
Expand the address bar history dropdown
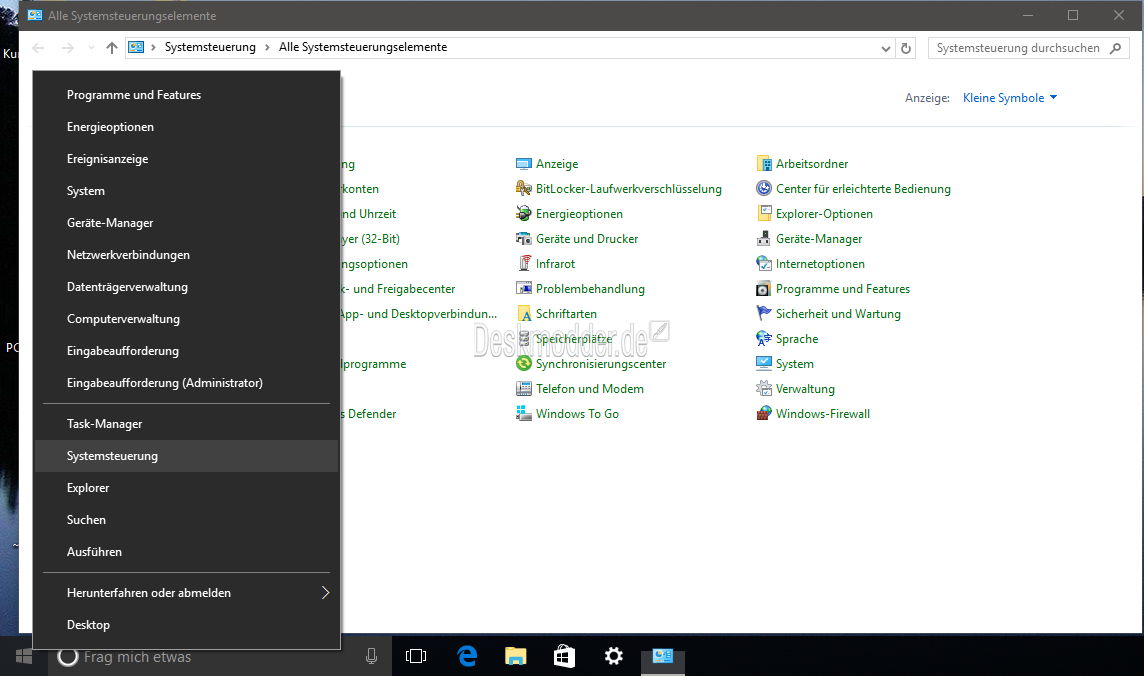pyautogui.click(x=886, y=48)
